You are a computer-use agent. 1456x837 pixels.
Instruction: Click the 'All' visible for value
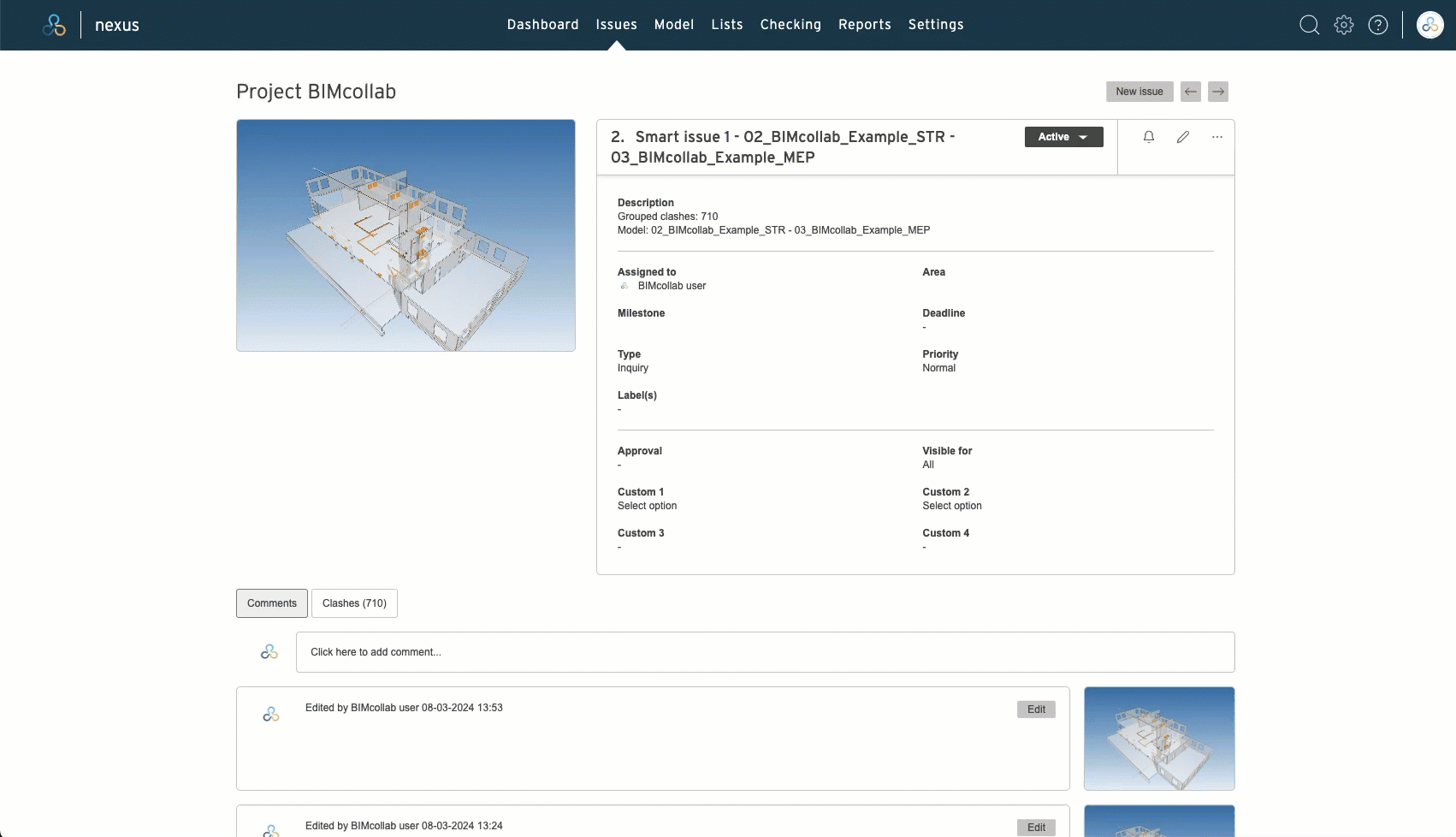[x=928, y=465]
